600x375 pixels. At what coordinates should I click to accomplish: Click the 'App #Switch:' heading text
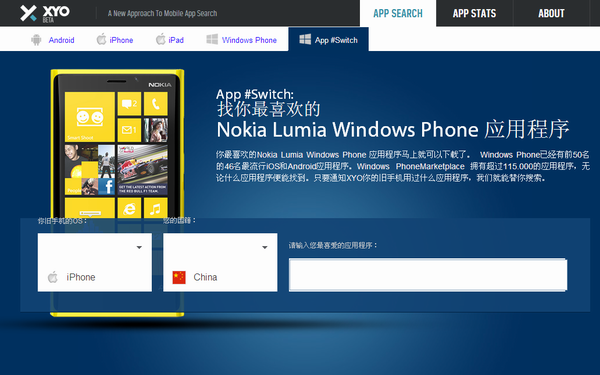tap(255, 94)
